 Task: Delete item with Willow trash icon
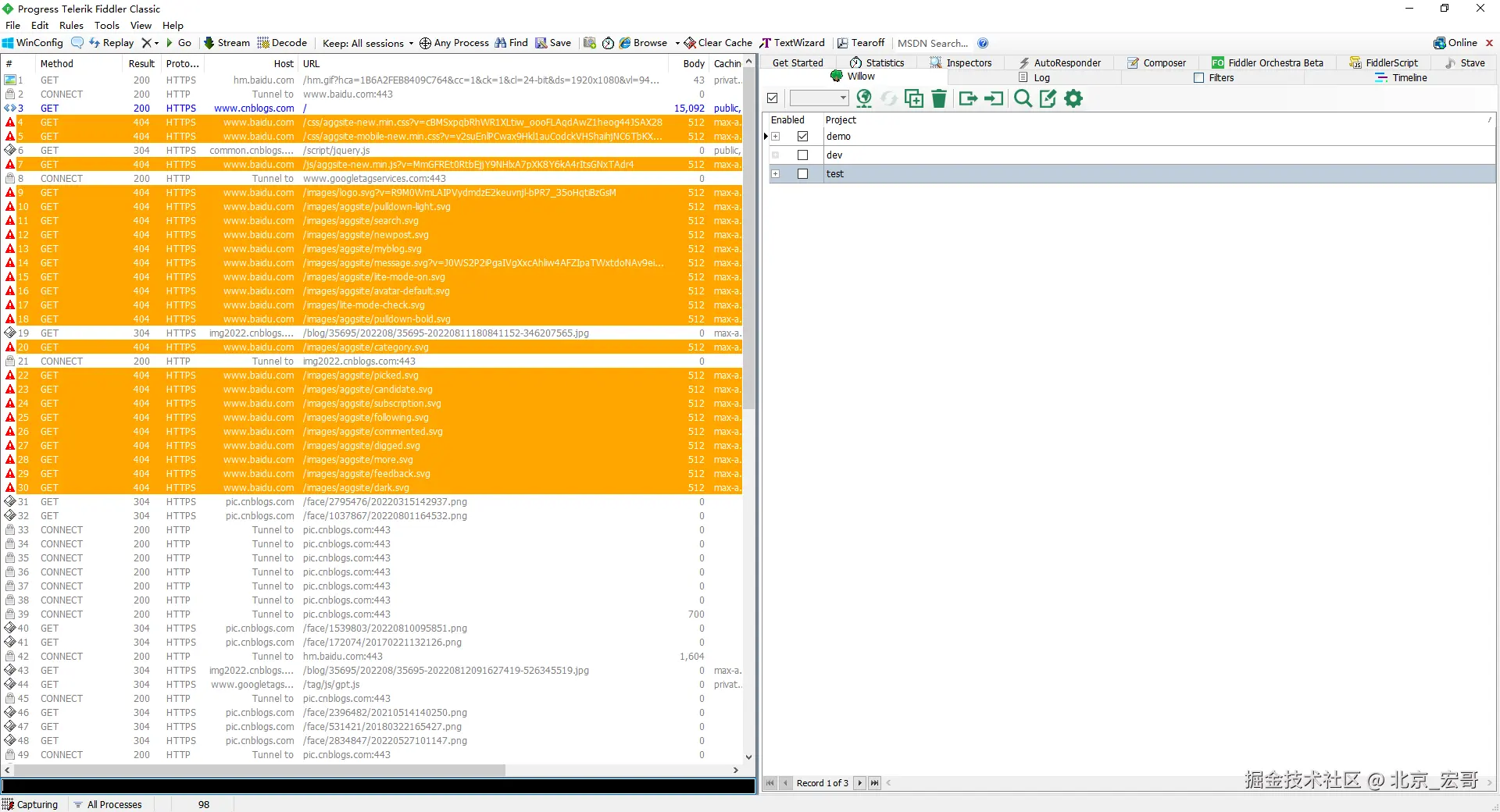pyautogui.click(x=939, y=98)
